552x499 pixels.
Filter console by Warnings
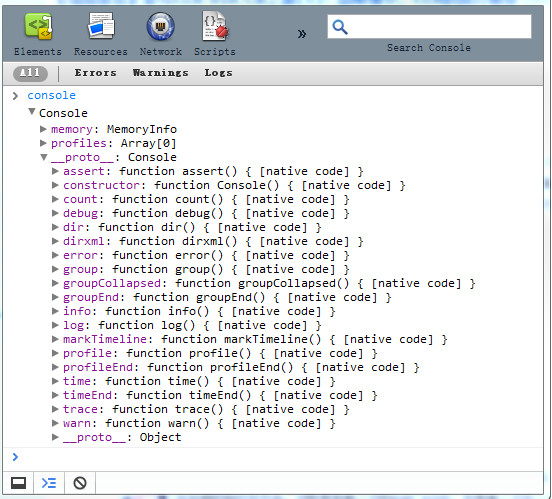click(x=161, y=73)
